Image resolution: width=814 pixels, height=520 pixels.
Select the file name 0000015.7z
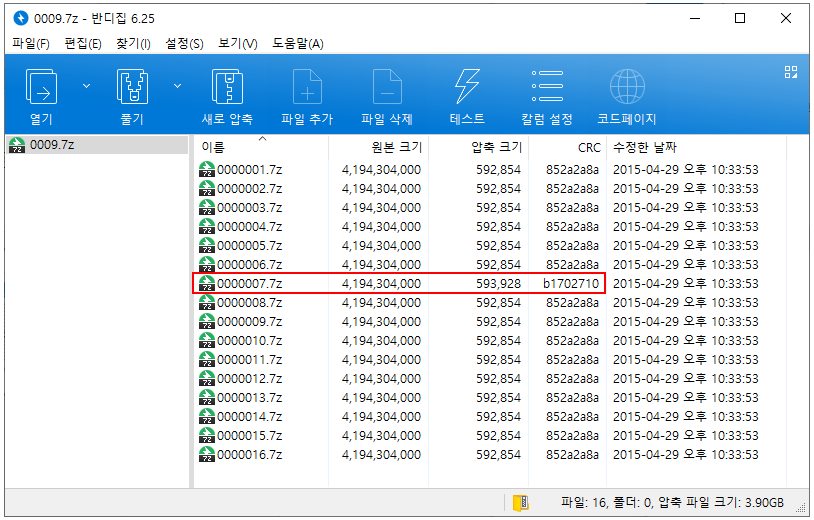250,435
